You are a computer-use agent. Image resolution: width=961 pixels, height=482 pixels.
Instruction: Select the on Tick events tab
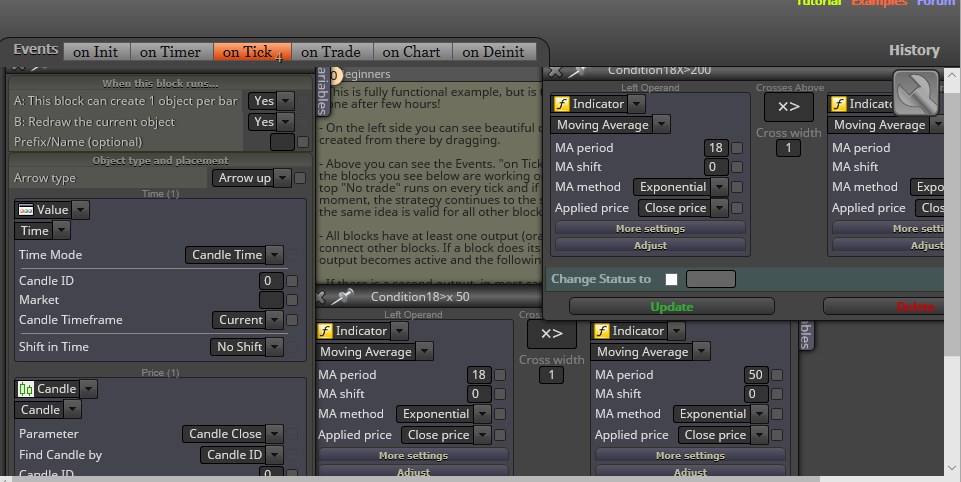(x=252, y=52)
